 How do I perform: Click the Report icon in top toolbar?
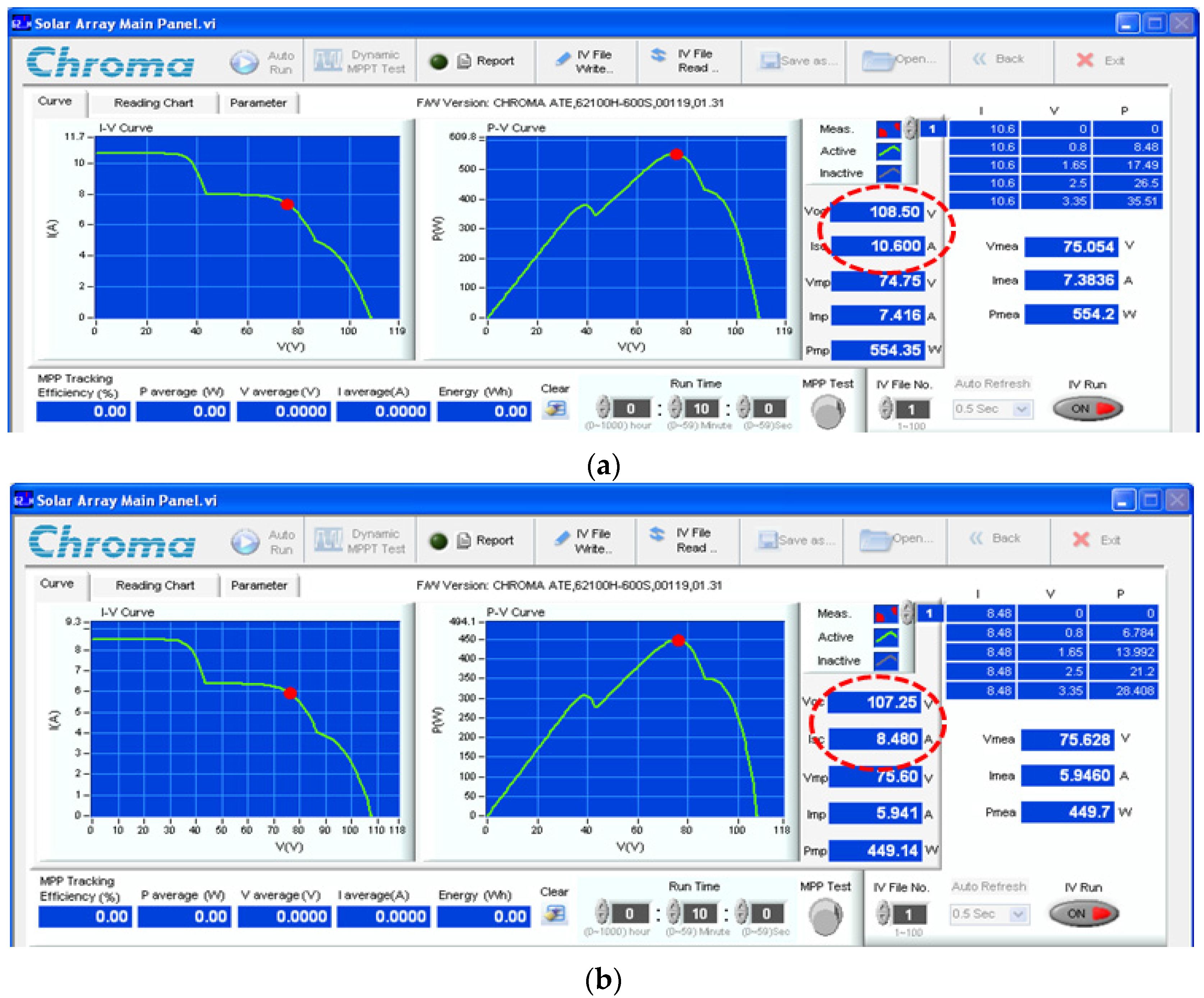click(464, 61)
